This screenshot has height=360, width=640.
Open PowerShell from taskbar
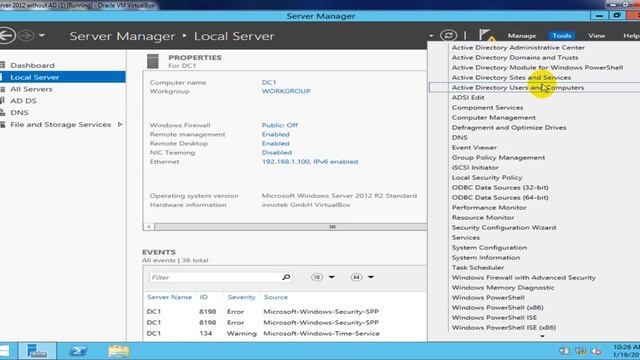pos(78,351)
